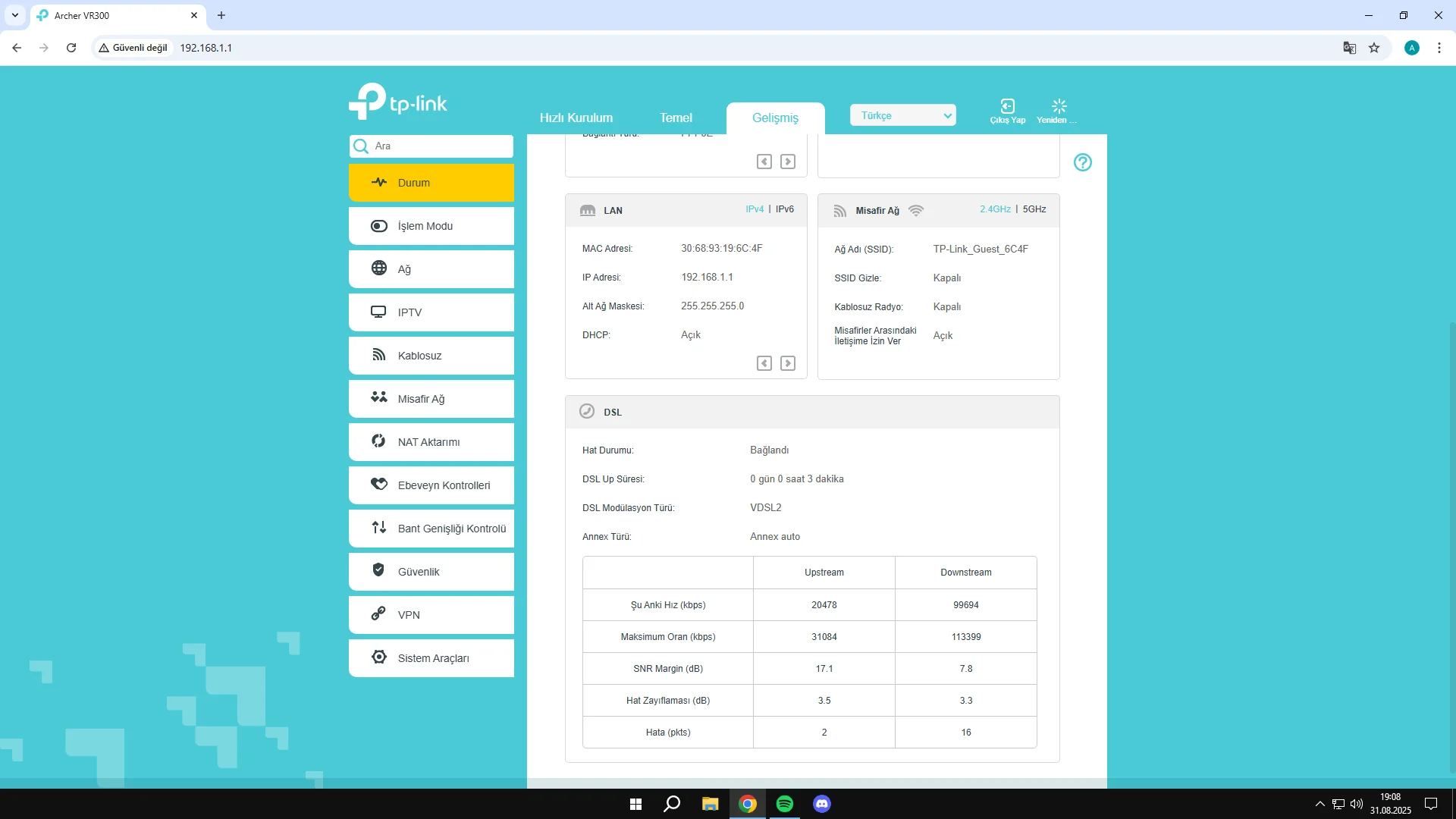Open the Türkçe language dropdown
Screen dimensions: 1456x819
click(902, 115)
